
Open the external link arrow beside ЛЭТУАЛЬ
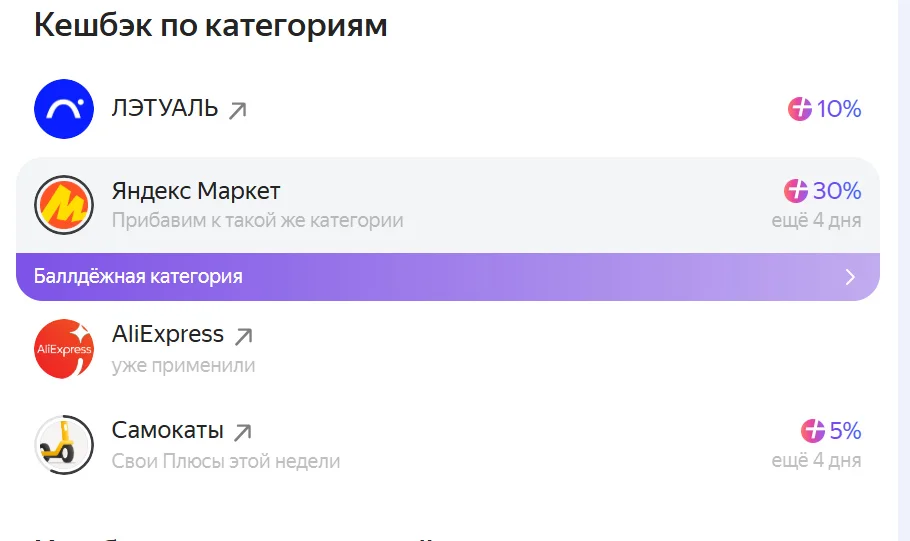(237, 110)
